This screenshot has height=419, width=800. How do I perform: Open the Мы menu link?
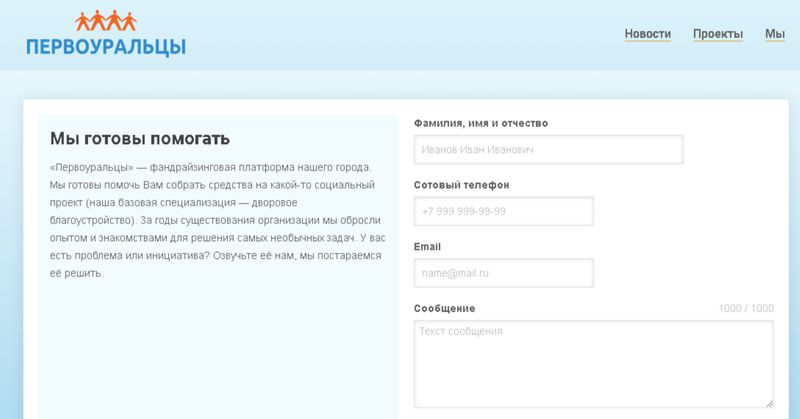tap(774, 34)
